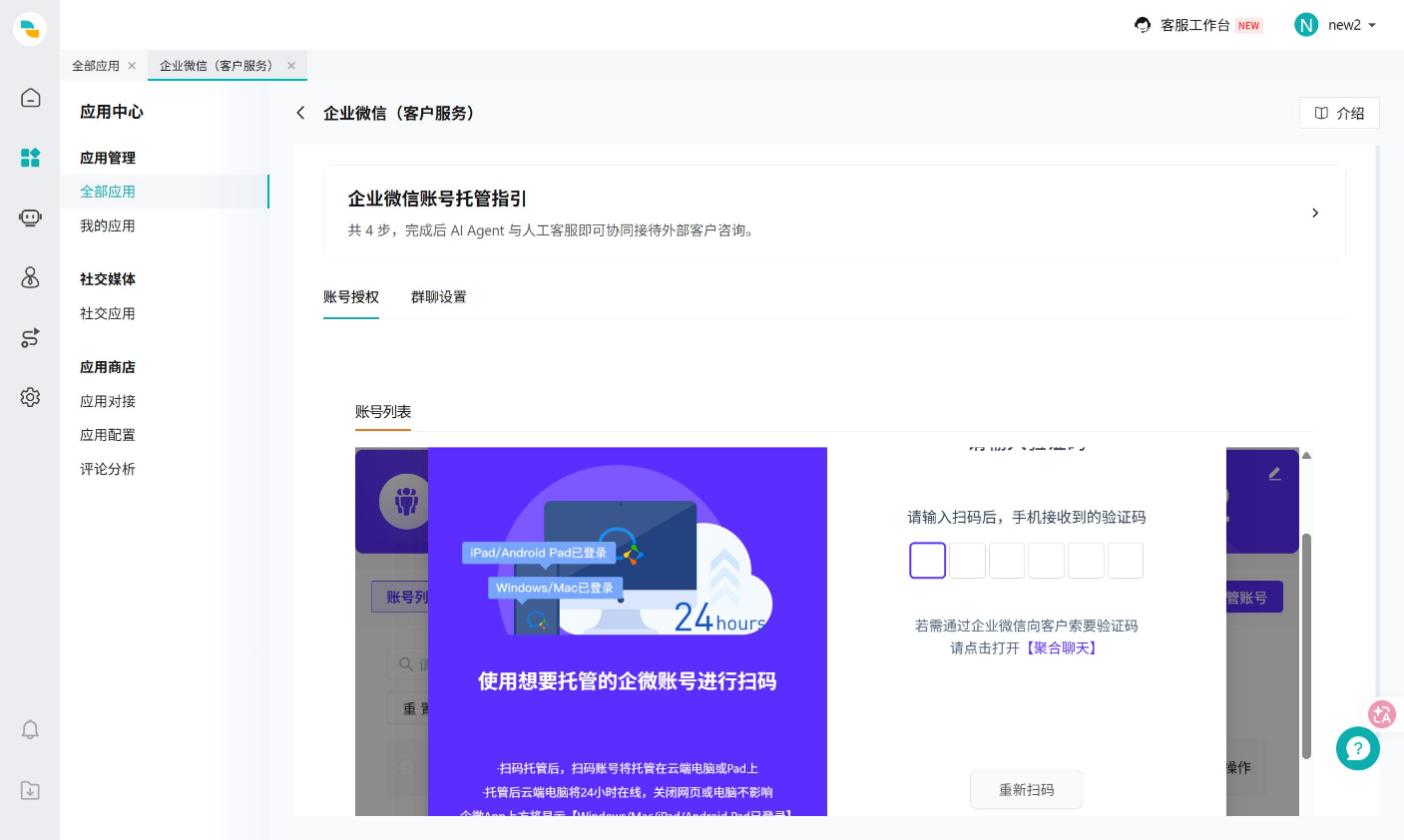The image size is (1404, 840).
Task: Open the download center icon
Action: coord(30,790)
